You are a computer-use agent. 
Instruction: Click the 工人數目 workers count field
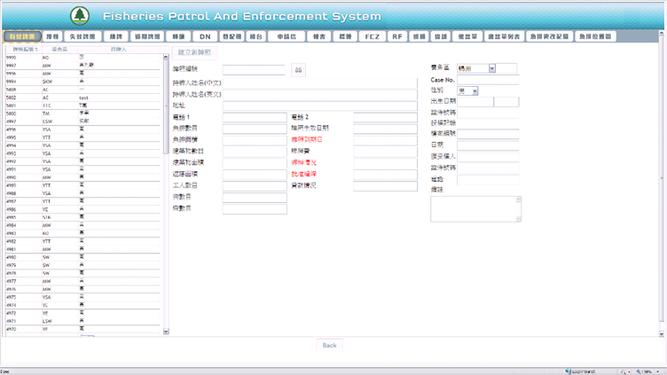[254, 186]
